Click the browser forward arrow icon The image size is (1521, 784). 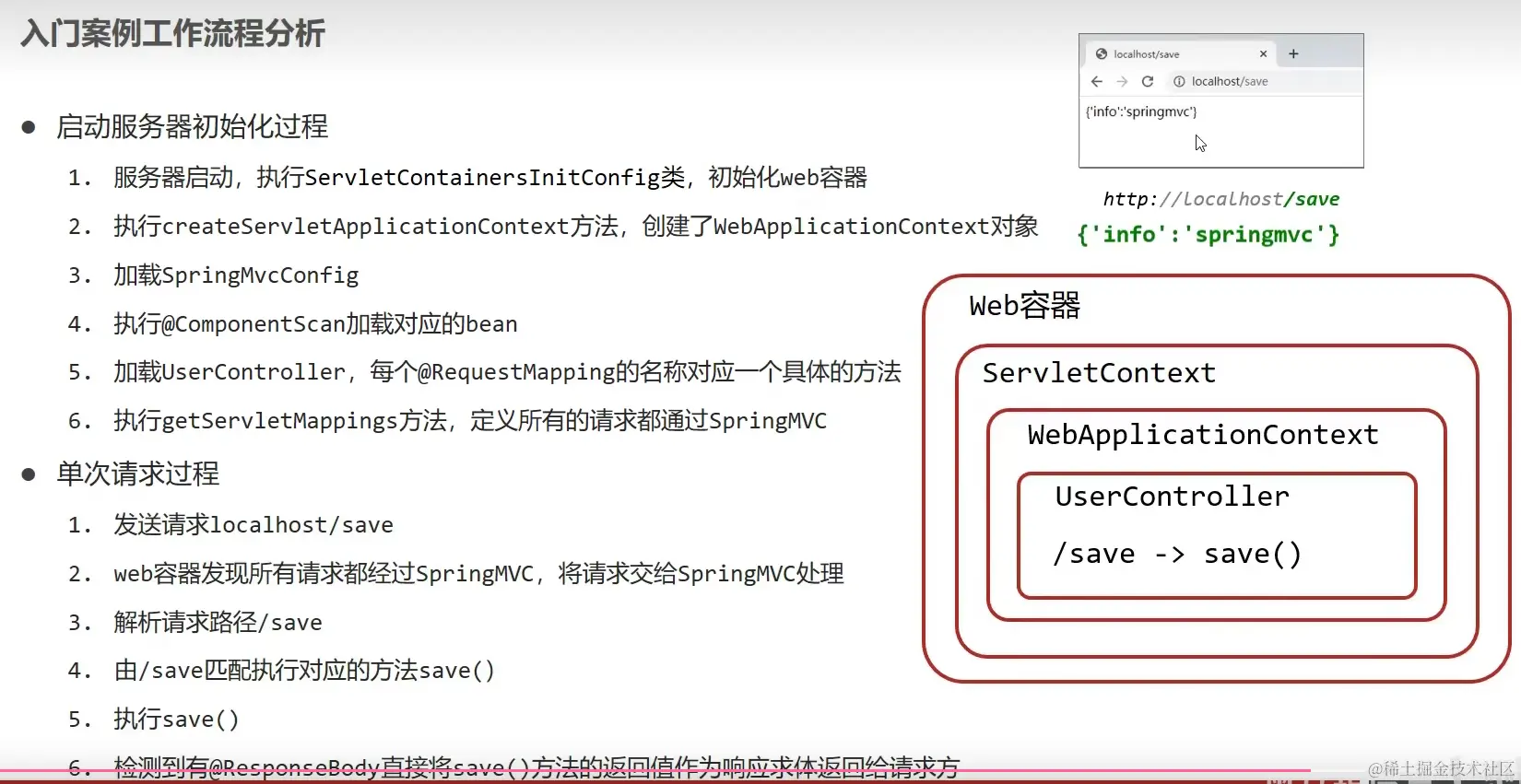coord(1122,81)
